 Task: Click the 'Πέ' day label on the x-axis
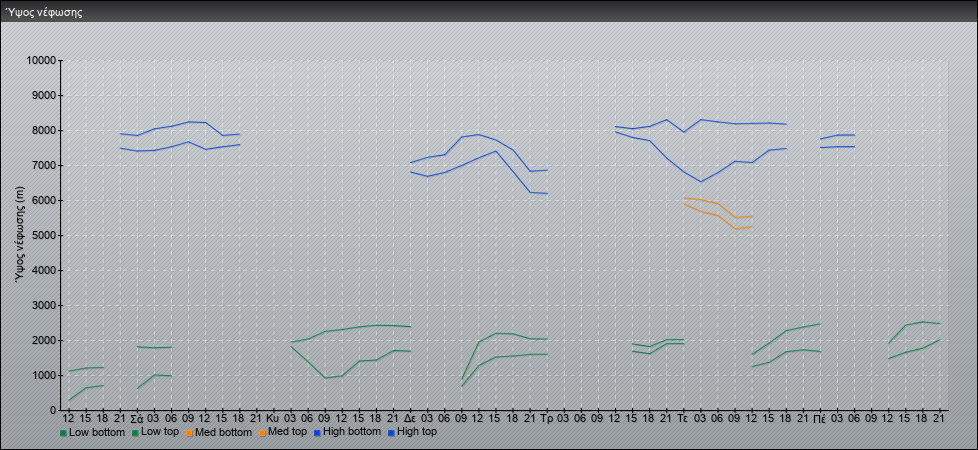tap(820, 418)
